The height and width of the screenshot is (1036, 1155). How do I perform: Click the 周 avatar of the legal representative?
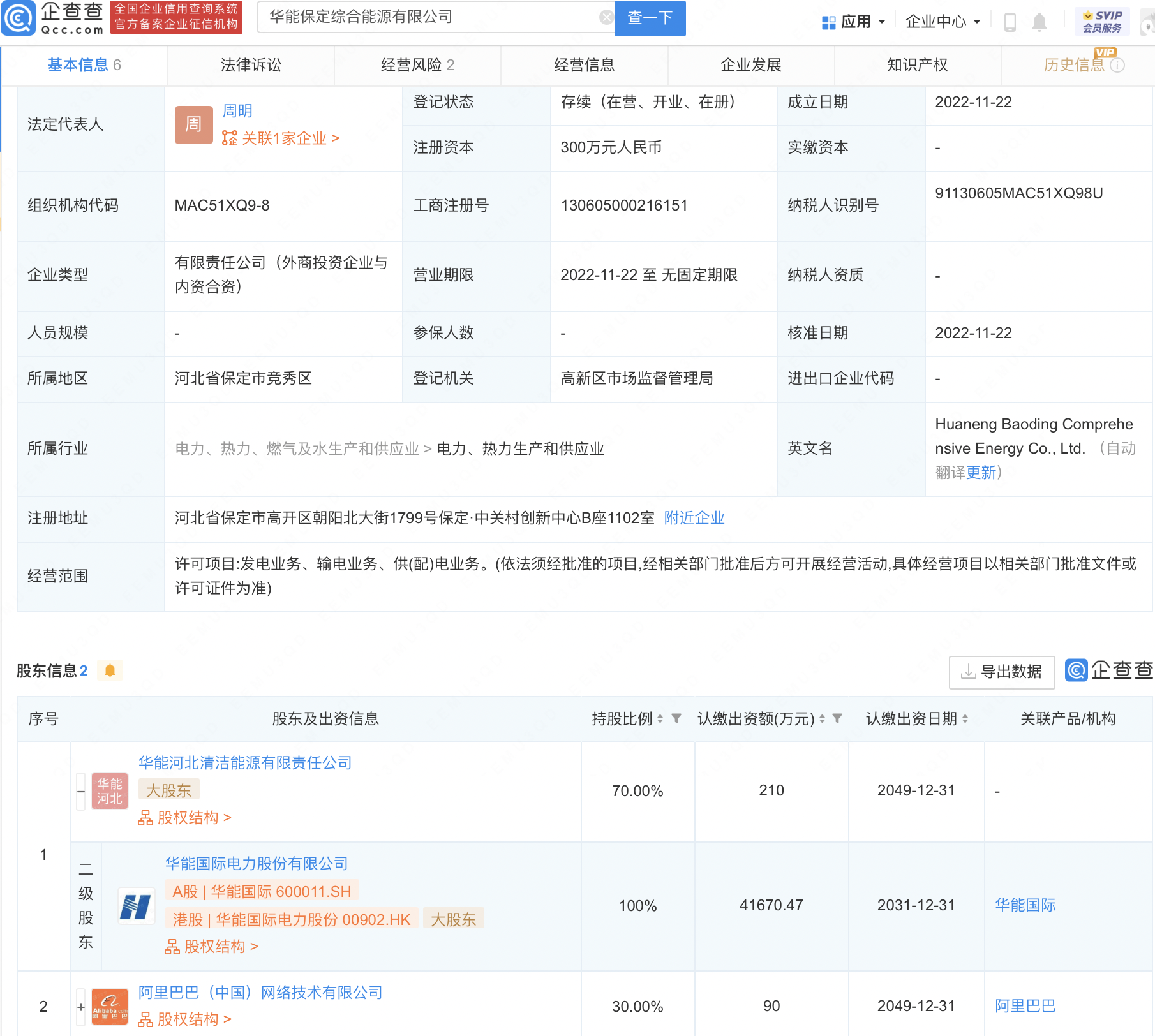pyautogui.click(x=193, y=124)
